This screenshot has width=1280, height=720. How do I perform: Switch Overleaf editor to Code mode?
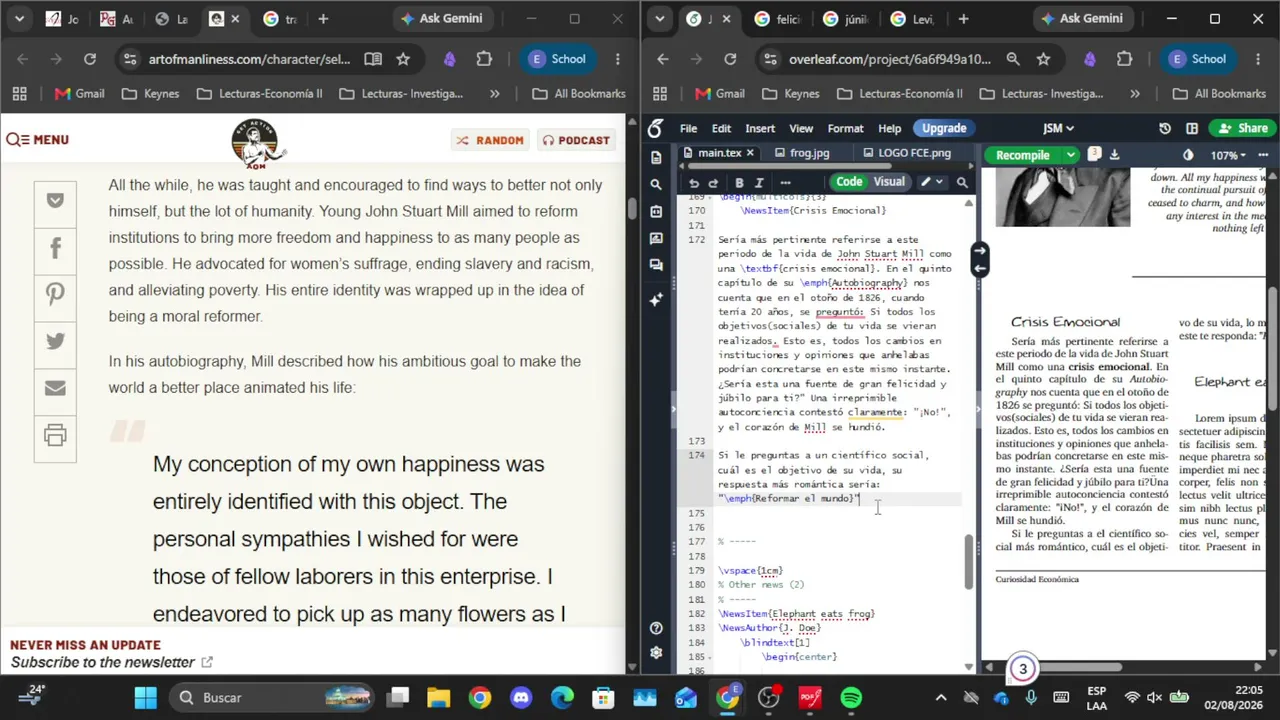click(849, 182)
